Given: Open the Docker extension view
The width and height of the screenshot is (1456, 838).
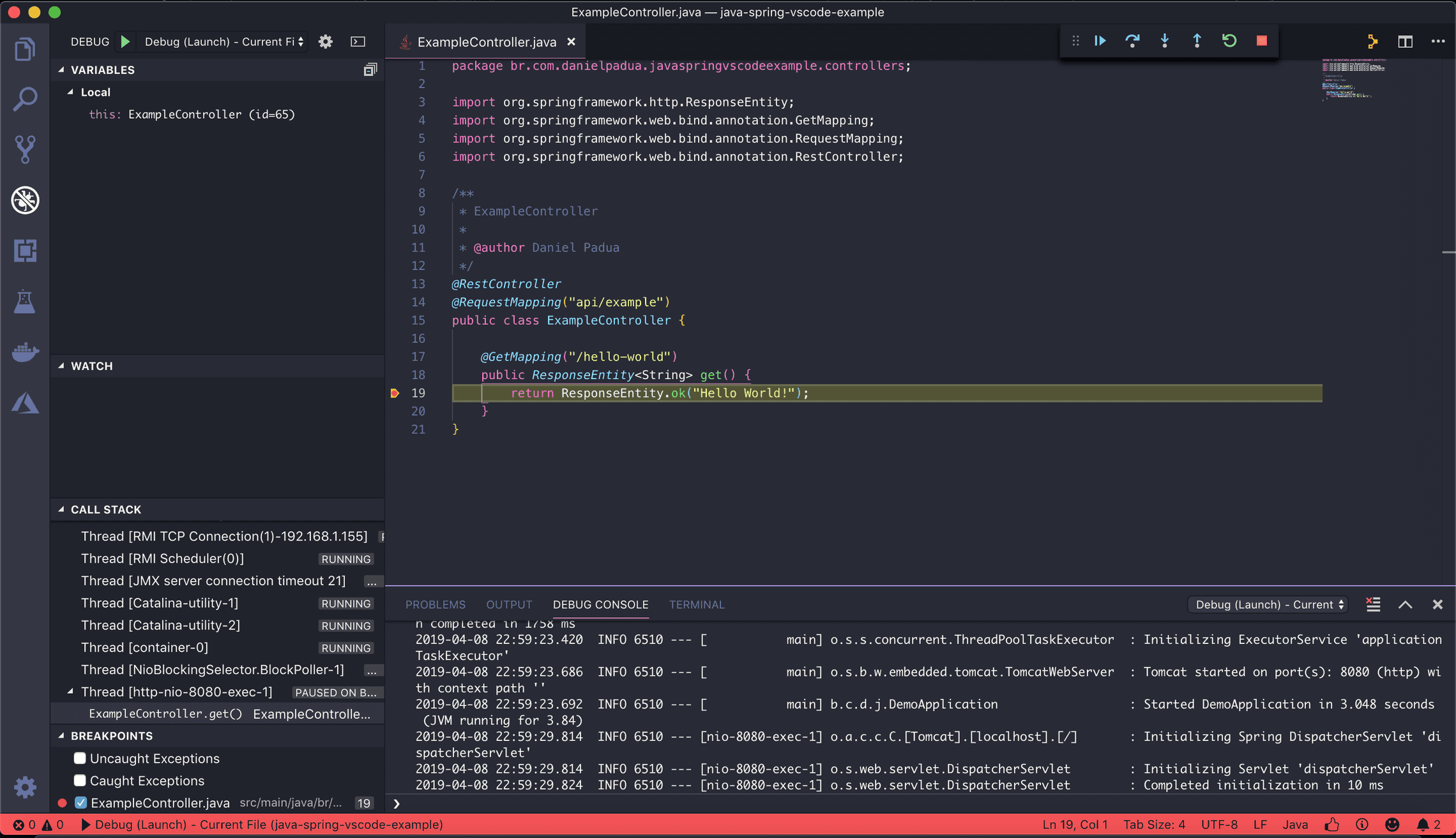Looking at the screenshot, I should pyautogui.click(x=25, y=352).
